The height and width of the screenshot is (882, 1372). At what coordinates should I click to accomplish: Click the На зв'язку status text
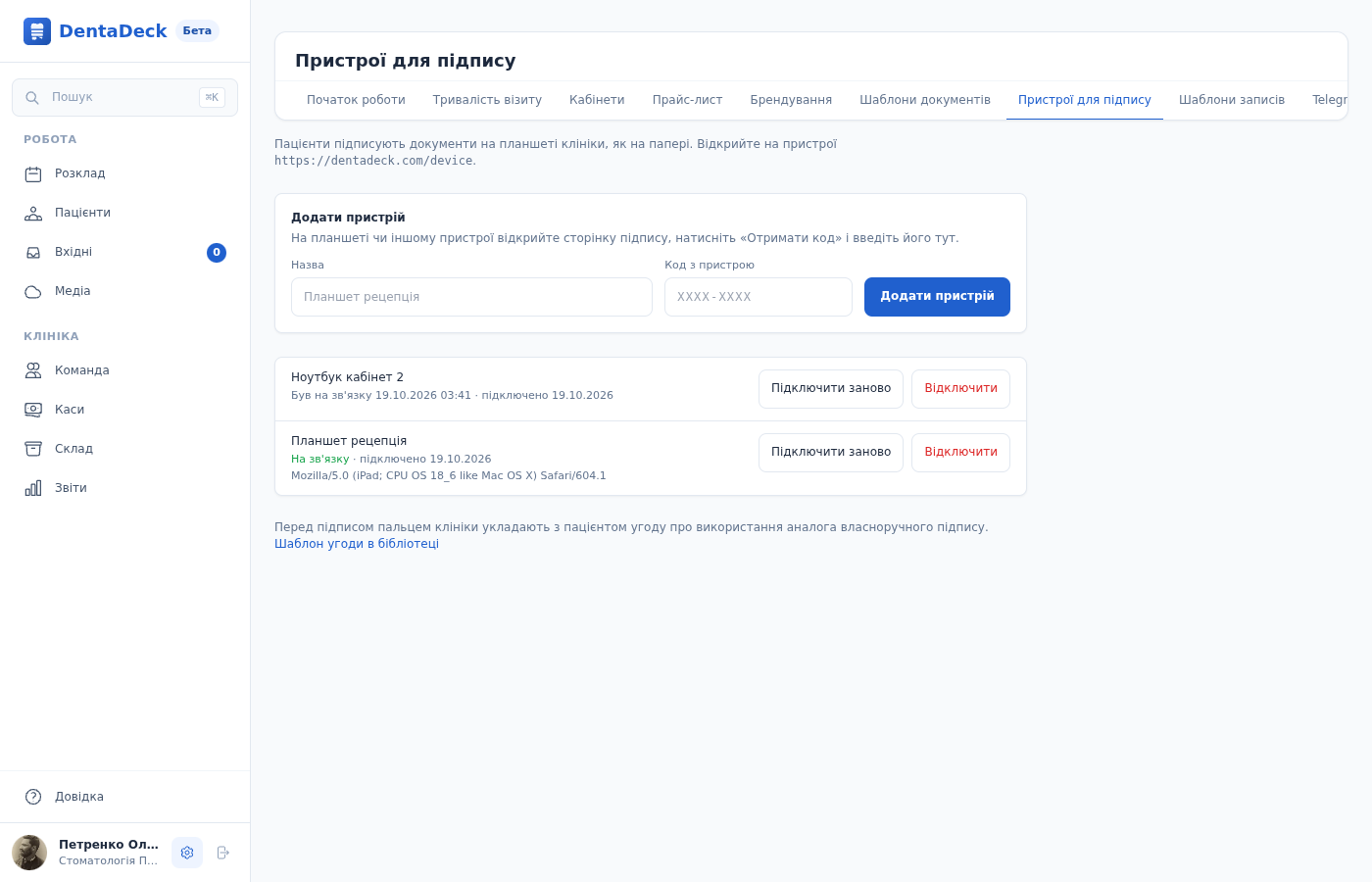(x=319, y=460)
